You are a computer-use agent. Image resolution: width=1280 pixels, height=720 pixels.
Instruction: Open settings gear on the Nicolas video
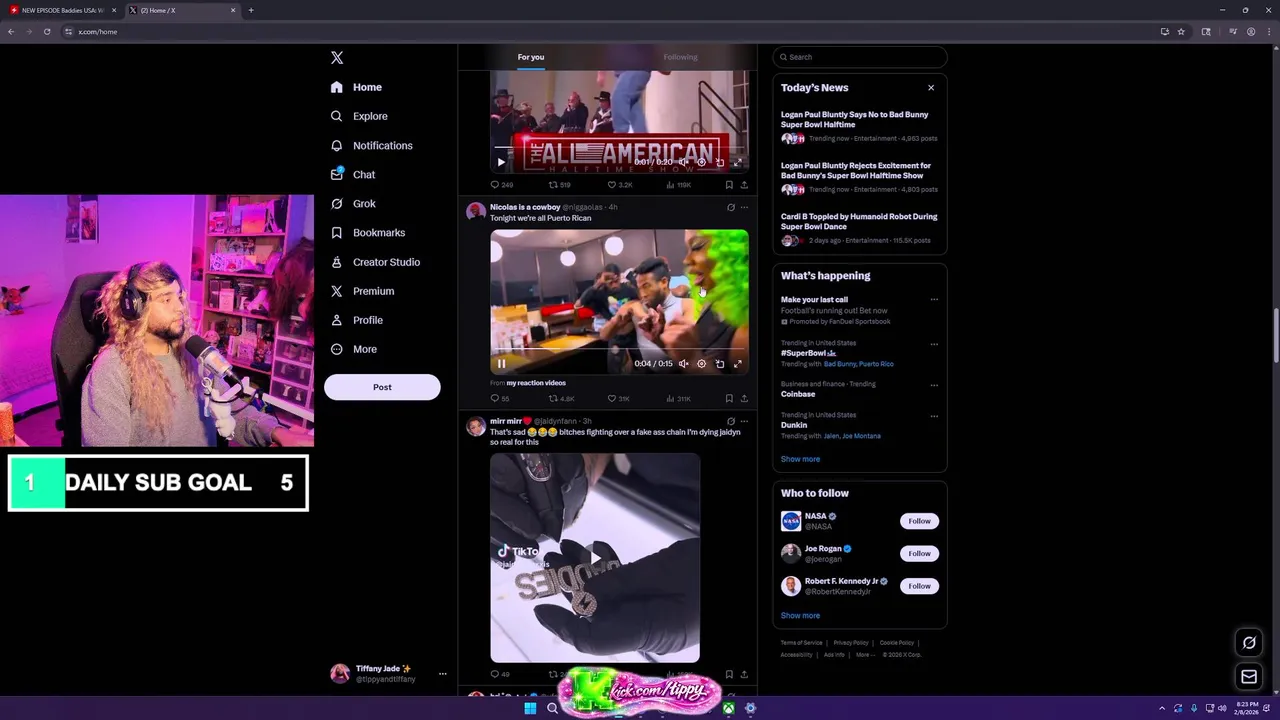coord(701,364)
